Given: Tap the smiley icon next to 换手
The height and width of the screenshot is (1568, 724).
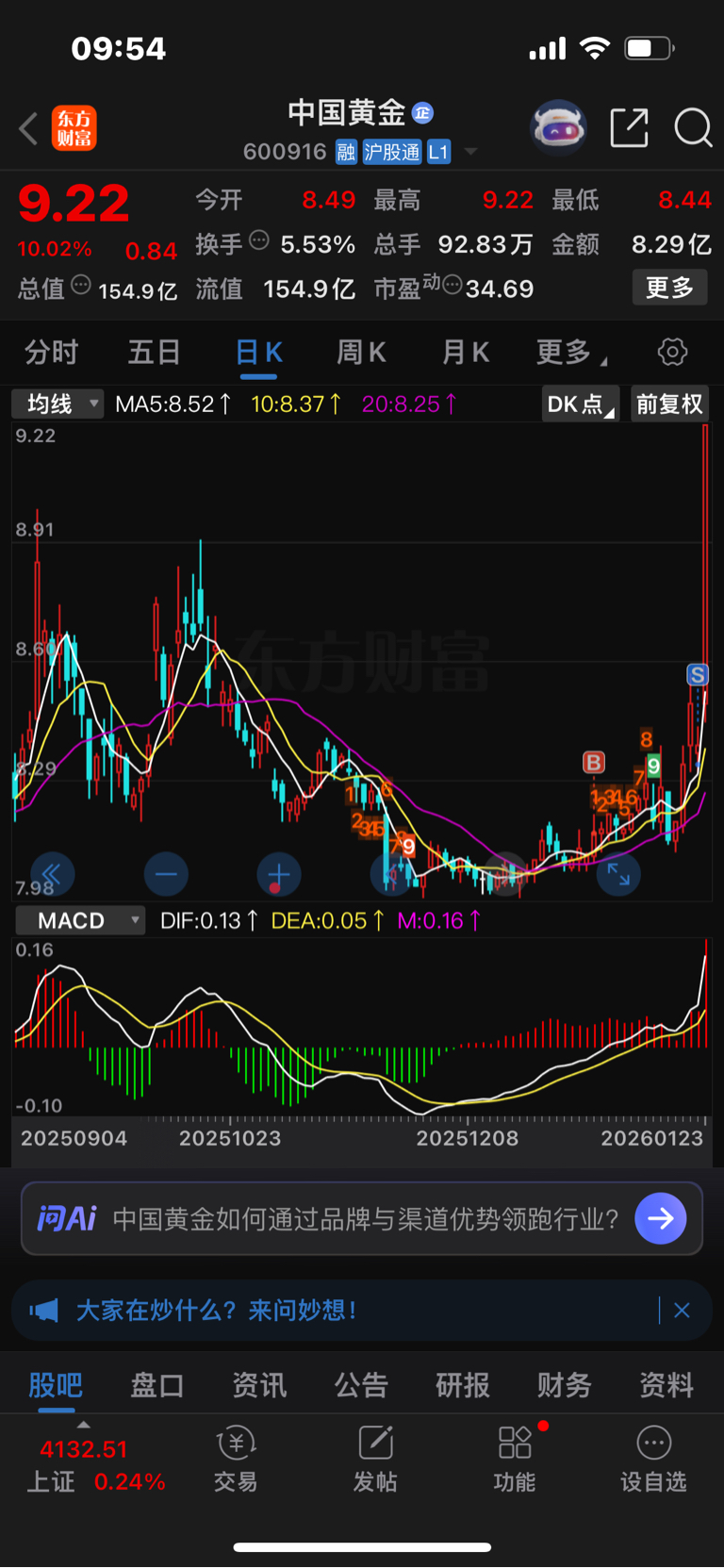Looking at the screenshot, I should click(258, 240).
